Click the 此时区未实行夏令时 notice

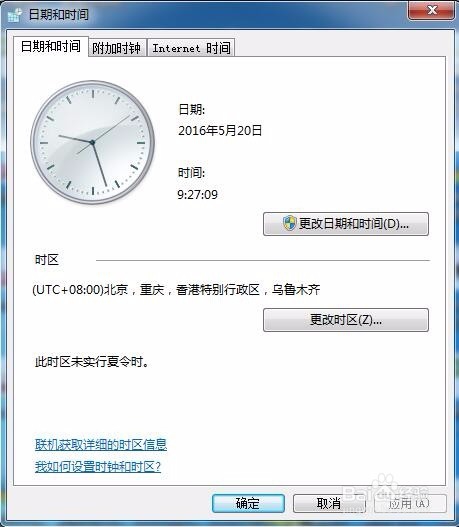[x=92, y=362]
